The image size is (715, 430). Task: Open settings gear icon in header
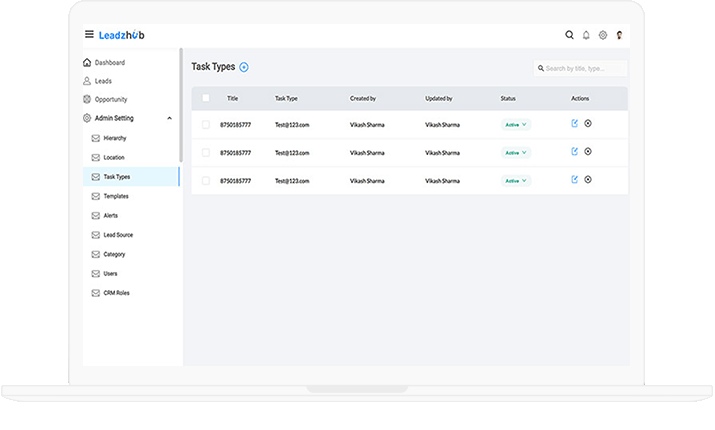[x=603, y=35]
